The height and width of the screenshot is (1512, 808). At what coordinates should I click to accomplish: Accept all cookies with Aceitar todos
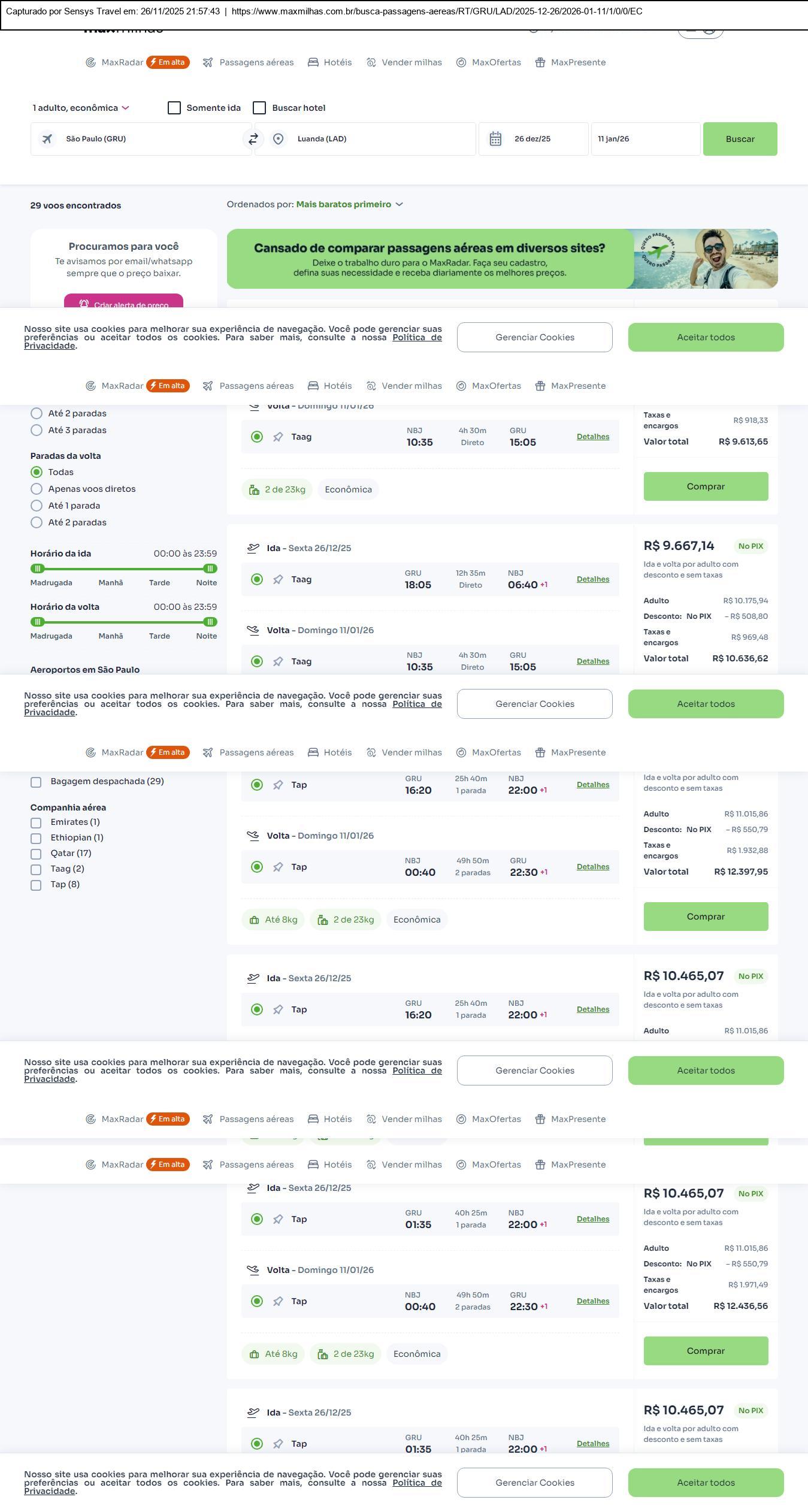706,337
